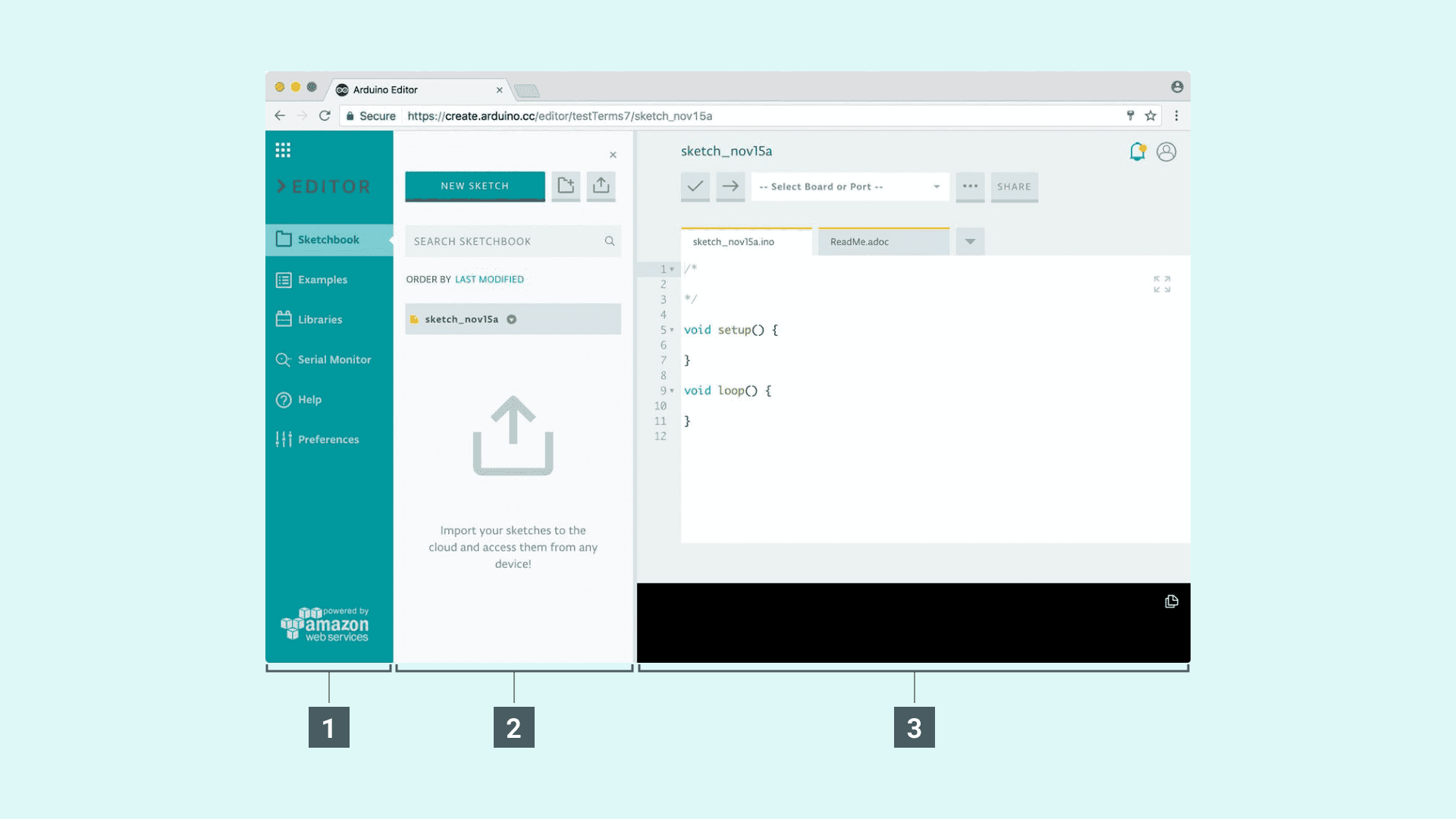
Task: Click the Verify checkmark button
Action: click(695, 186)
